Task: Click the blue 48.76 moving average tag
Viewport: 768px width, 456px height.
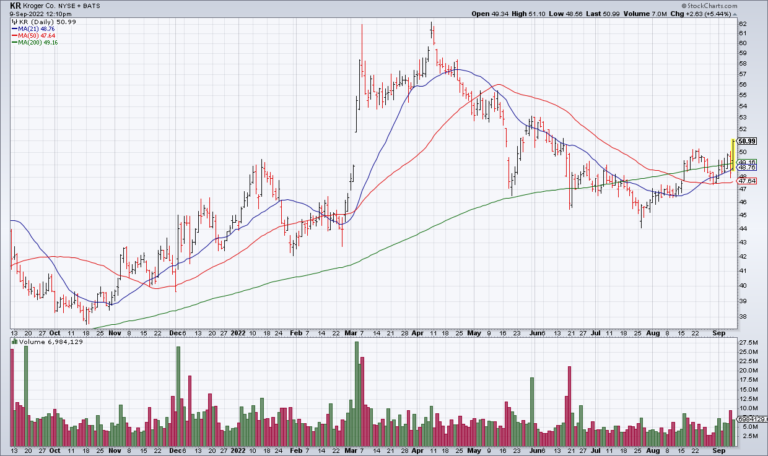Action: coord(746,168)
